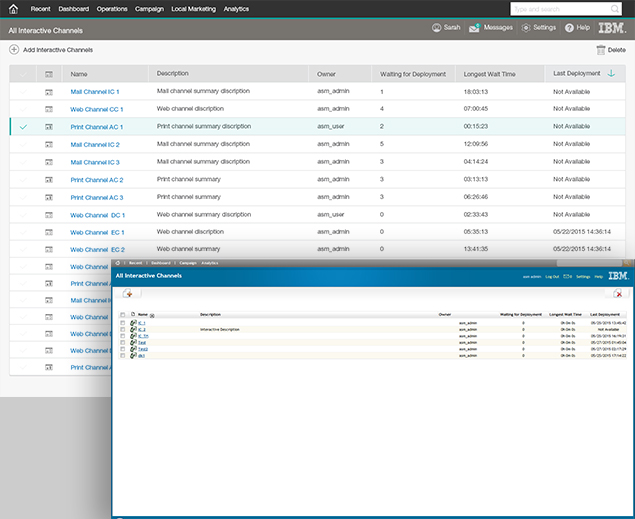Click delete icon in blue window
The width and height of the screenshot is (635, 519).
tap(618, 293)
